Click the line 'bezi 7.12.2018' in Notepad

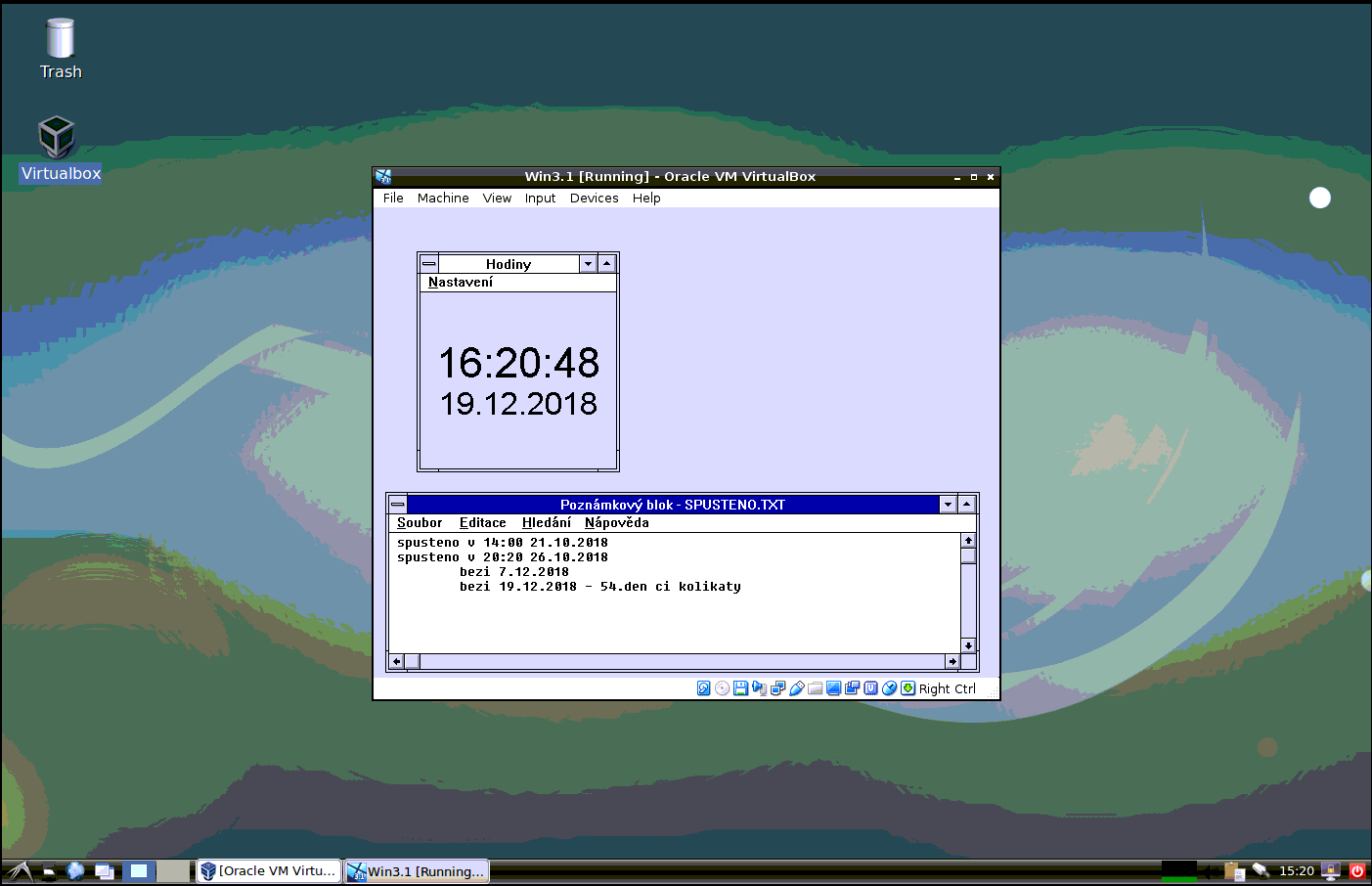pyautogui.click(x=514, y=572)
